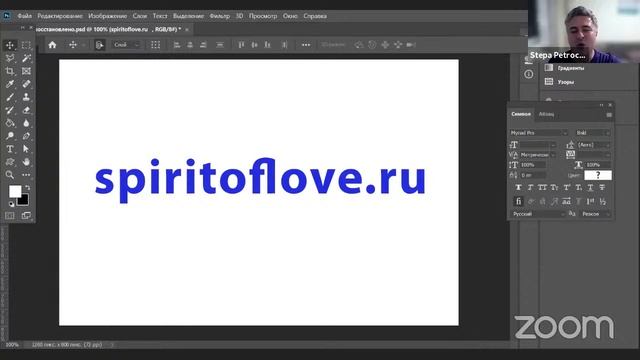640x360 pixels.
Task: Toggle Small Caps in Character panel
Action: [554, 187]
